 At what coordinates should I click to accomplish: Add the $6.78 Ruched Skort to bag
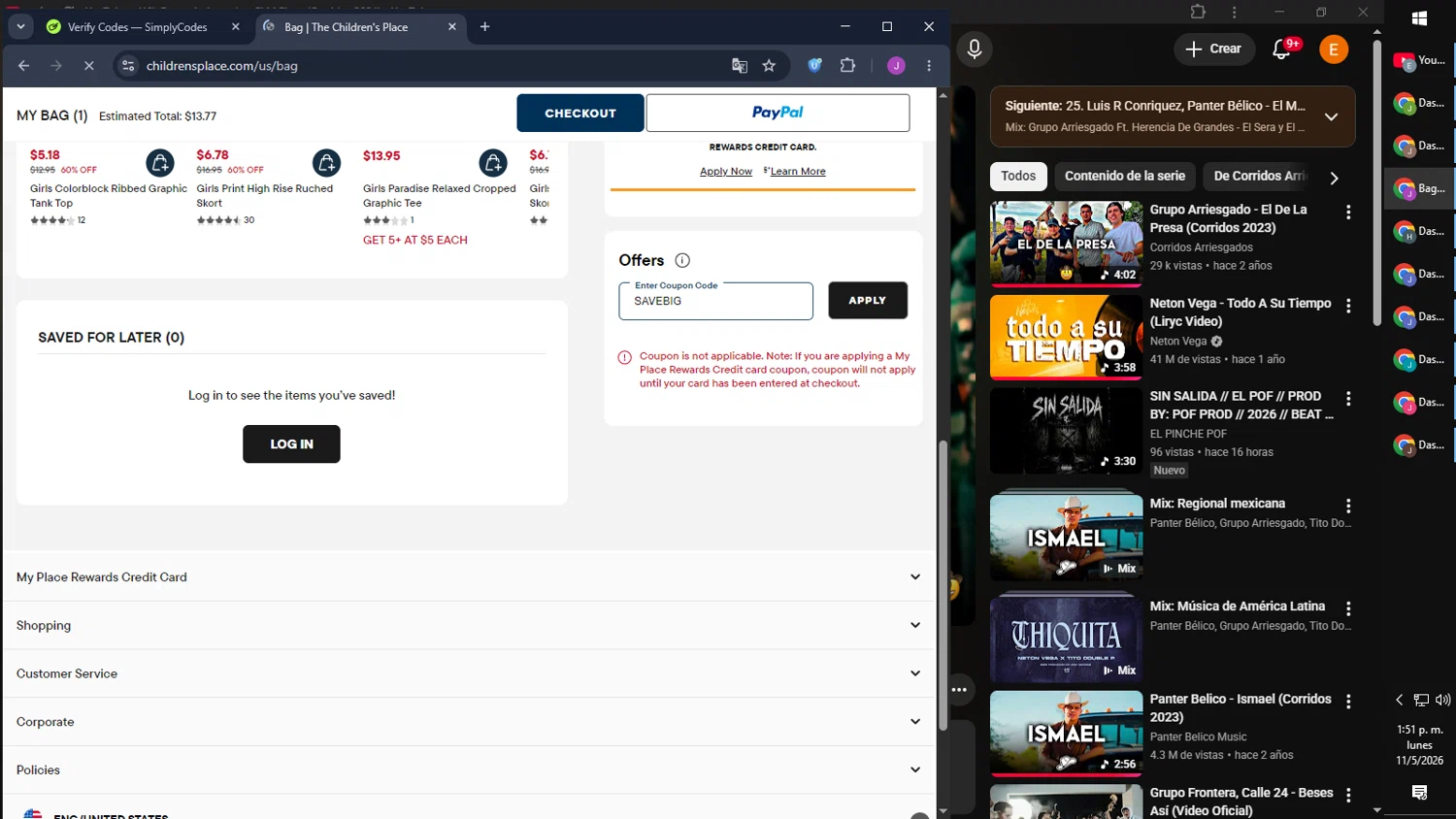(327, 162)
